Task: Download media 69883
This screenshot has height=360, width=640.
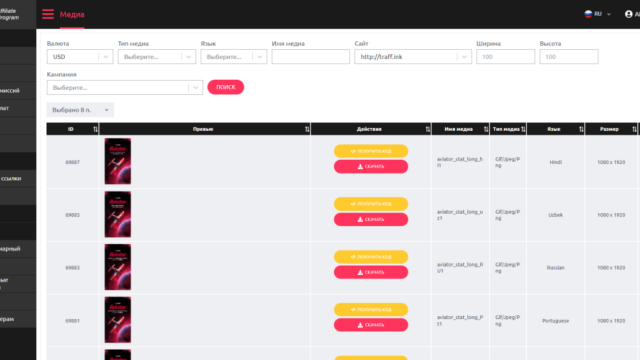Action: tap(371, 272)
